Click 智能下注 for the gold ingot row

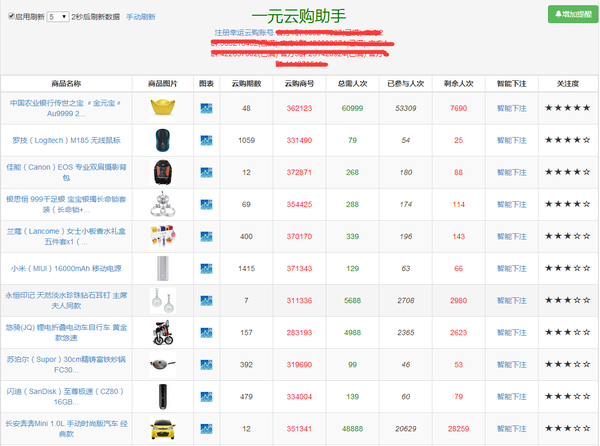pos(512,108)
